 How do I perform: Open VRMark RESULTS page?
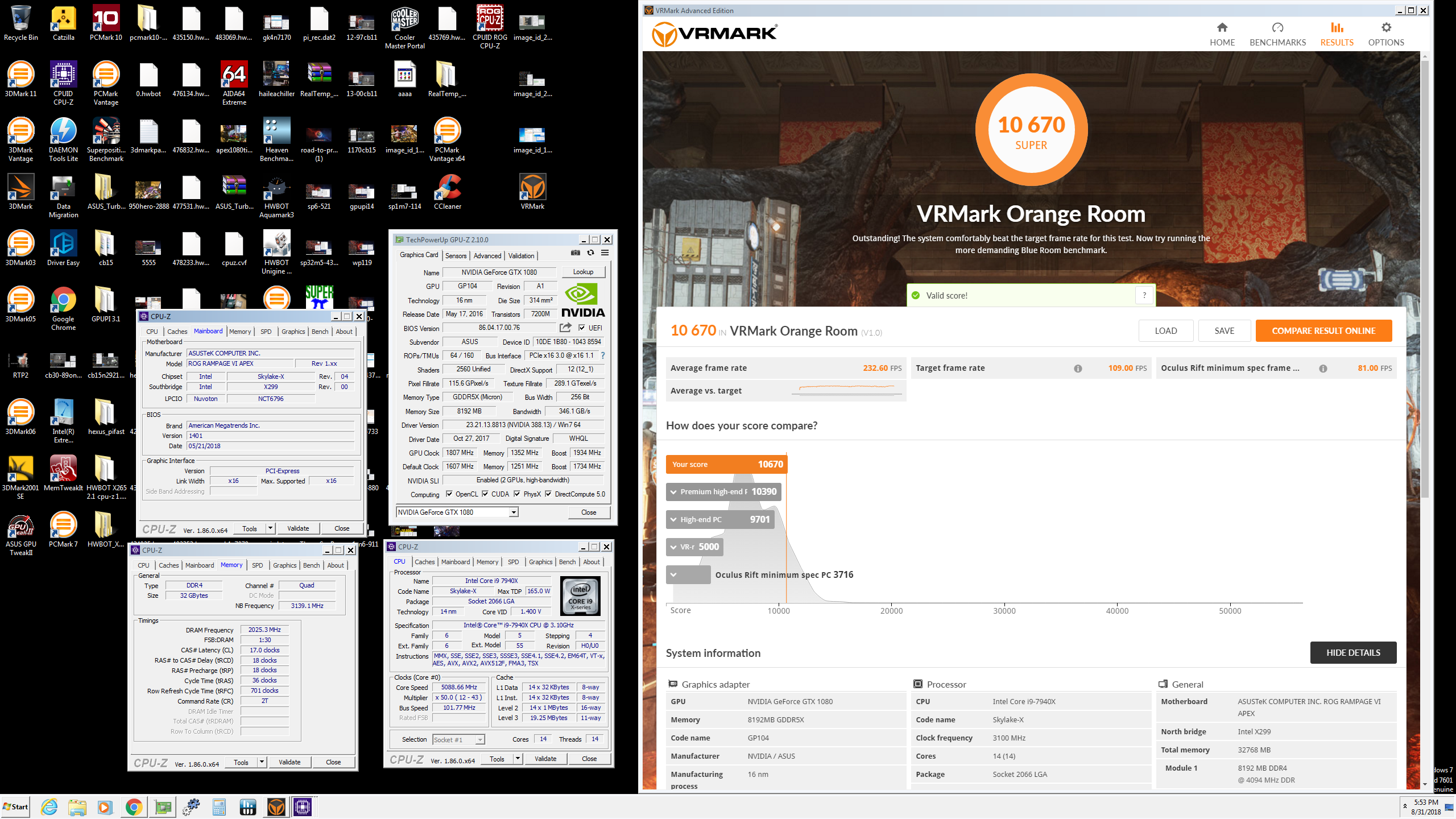1337,34
